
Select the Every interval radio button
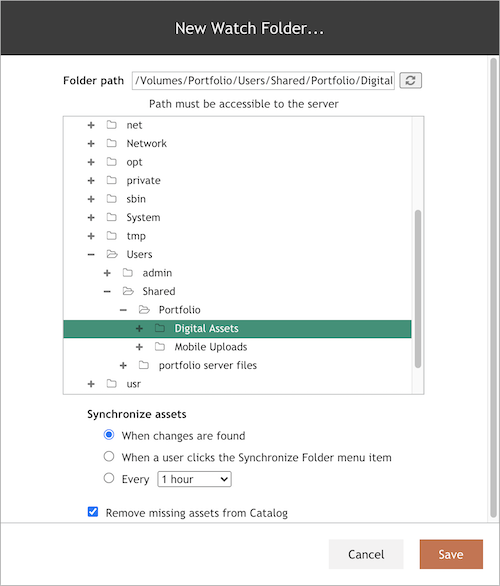(109, 478)
